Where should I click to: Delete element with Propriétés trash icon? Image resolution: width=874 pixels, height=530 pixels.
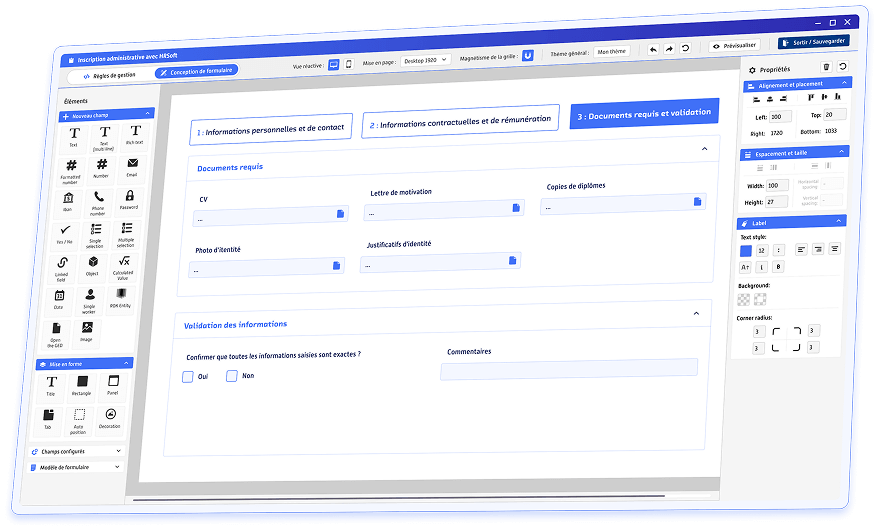coord(826,67)
